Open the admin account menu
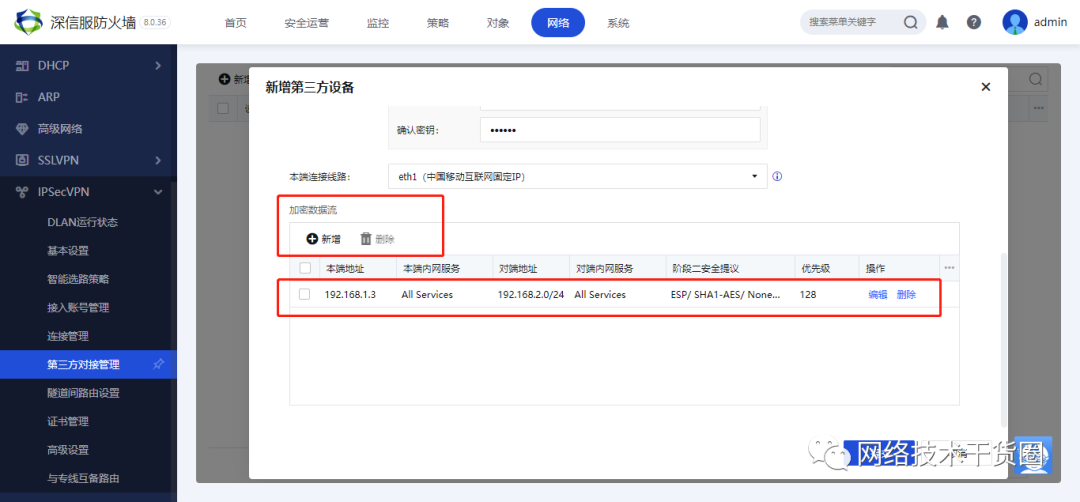Viewport: 1080px width, 502px height. pos(1050,23)
